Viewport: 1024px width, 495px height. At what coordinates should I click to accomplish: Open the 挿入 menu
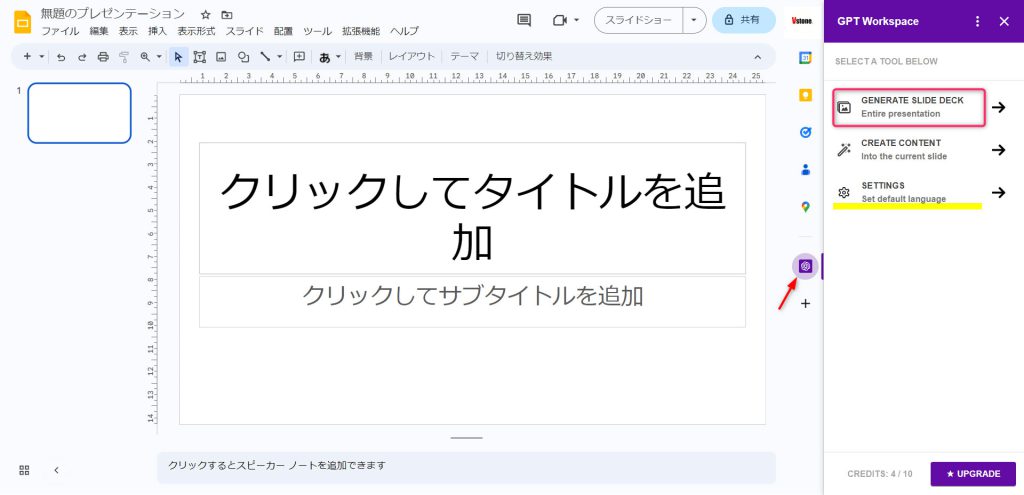coord(157,31)
